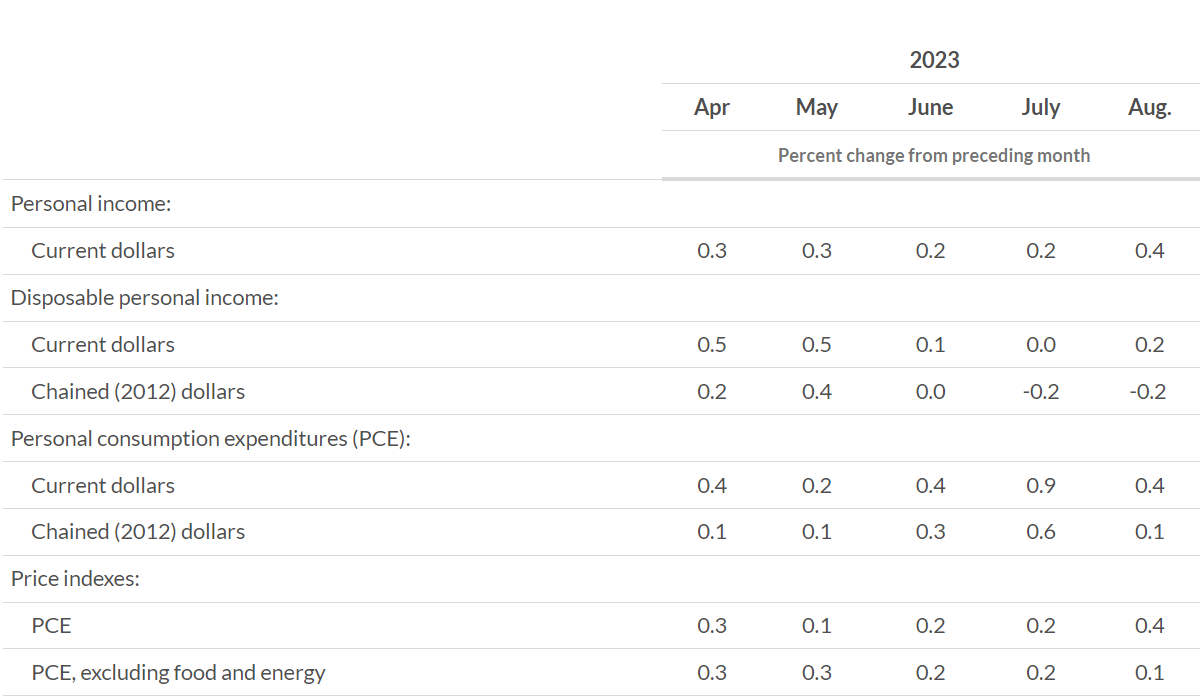The image size is (1200, 696).
Task: Select 'Personal consumption expenditures (PCE):' heading
Action: [210, 439]
